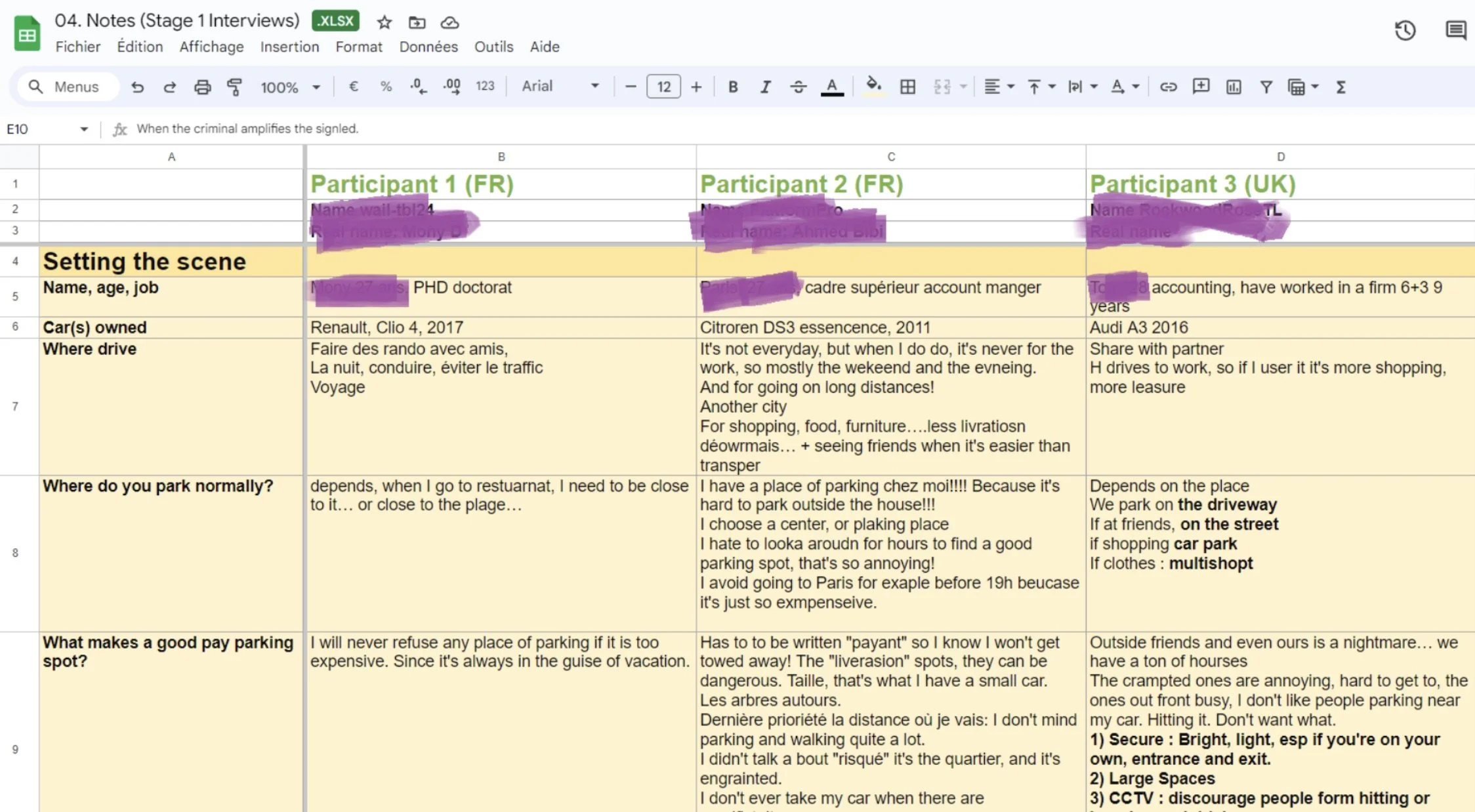
Task: Toggle strikethrough formatting
Action: point(798,87)
